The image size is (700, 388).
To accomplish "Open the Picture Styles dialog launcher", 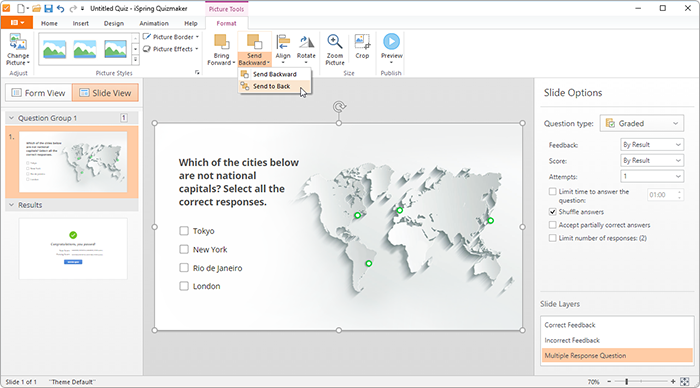I will click(x=197, y=72).
